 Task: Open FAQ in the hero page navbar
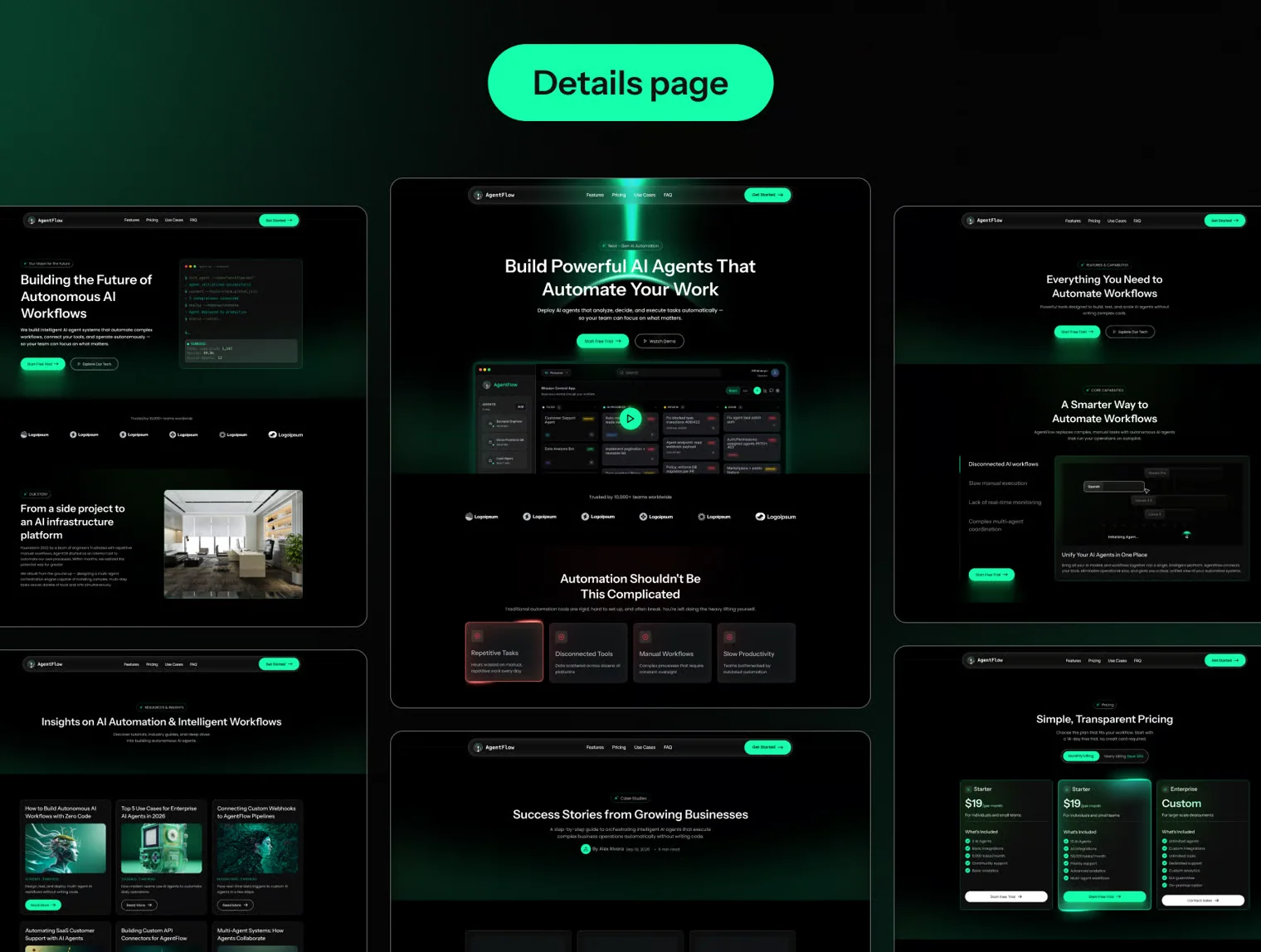pyautogui.click(x=668, y=195)
